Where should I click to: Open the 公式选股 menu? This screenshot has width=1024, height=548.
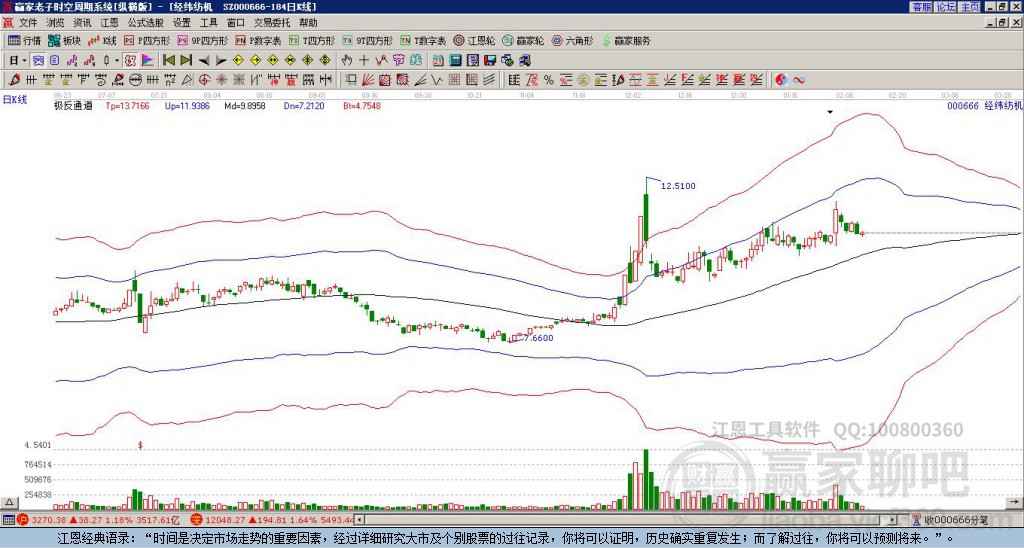[145, 23]
